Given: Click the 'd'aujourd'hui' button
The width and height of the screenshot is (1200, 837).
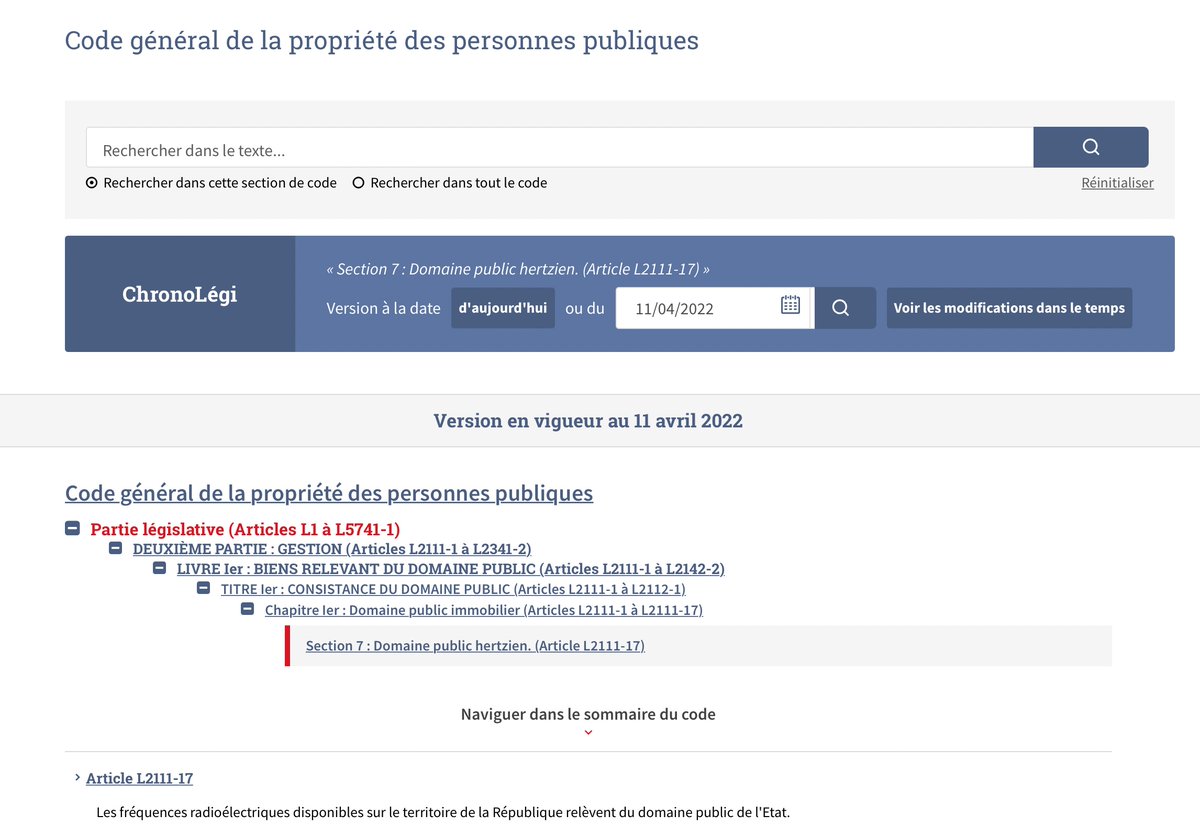Looking at the screenshot, I should 503,308.
